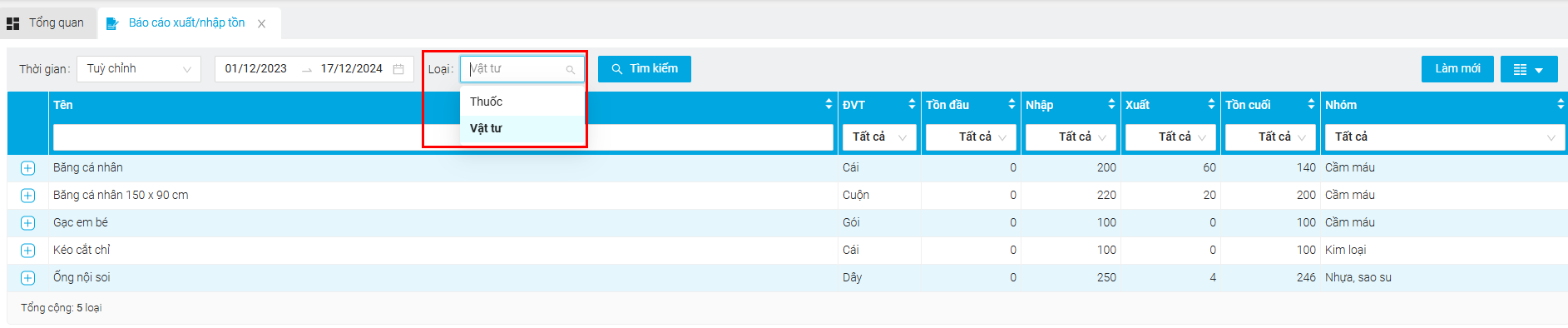Click the Làm mới refresh button
Screen dimensions: 1568x328
1457,69
